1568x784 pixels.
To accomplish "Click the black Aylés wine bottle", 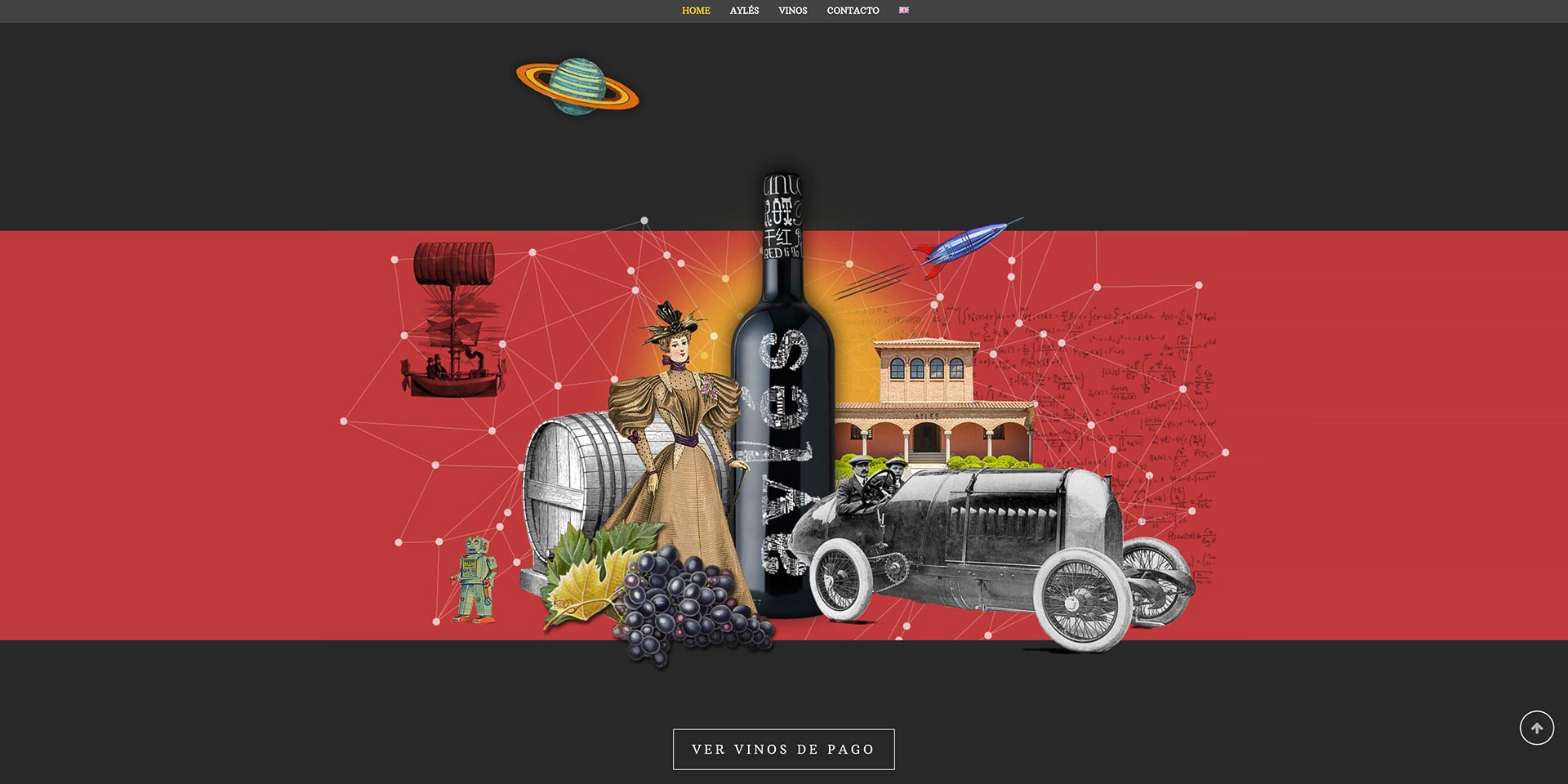I will [x=782, y=408].
